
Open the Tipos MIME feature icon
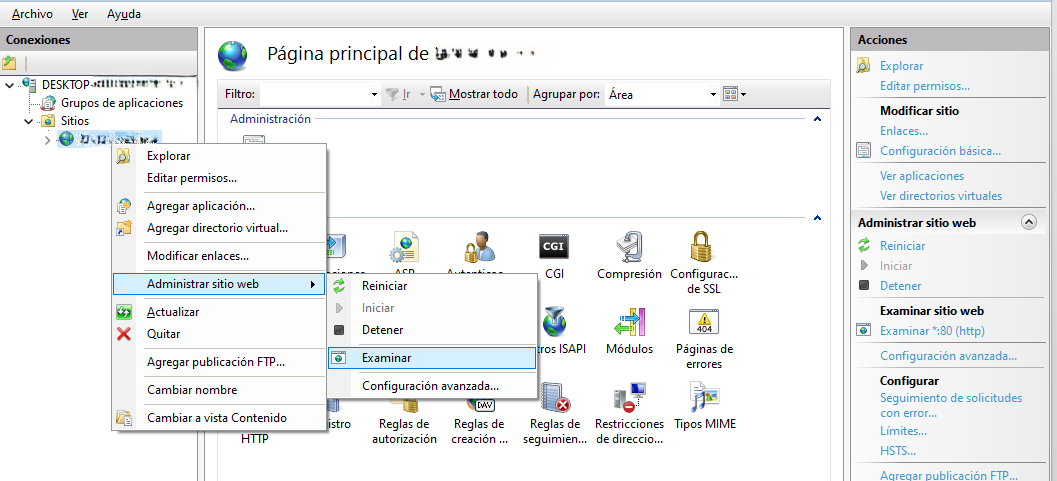click(x=704, y=398)
